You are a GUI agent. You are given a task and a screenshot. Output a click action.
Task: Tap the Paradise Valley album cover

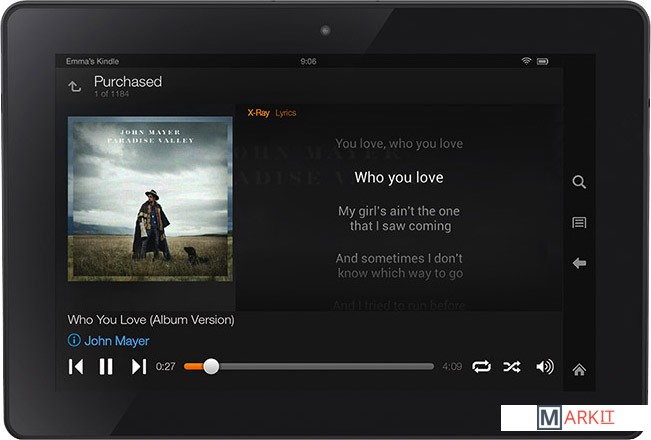150,199
